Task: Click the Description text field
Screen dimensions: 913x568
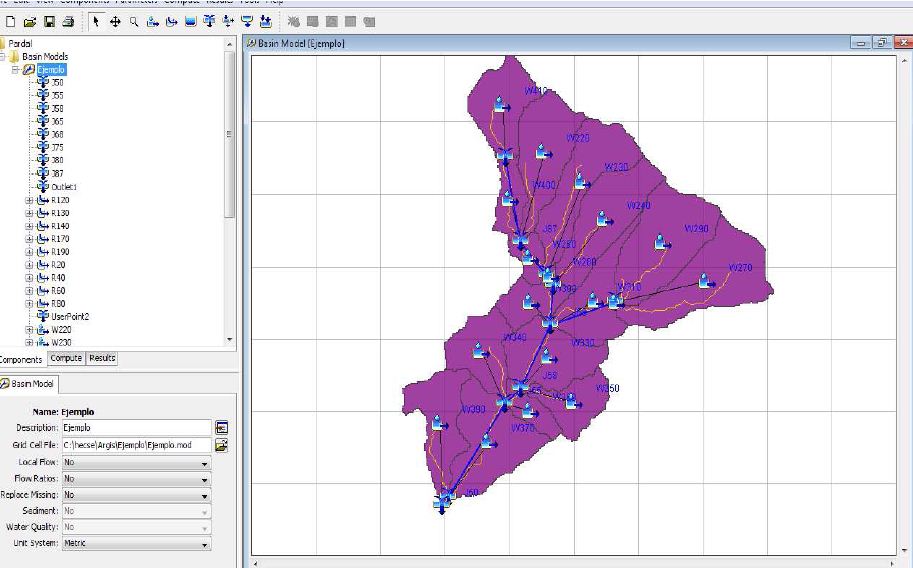Action: (135, 428)
